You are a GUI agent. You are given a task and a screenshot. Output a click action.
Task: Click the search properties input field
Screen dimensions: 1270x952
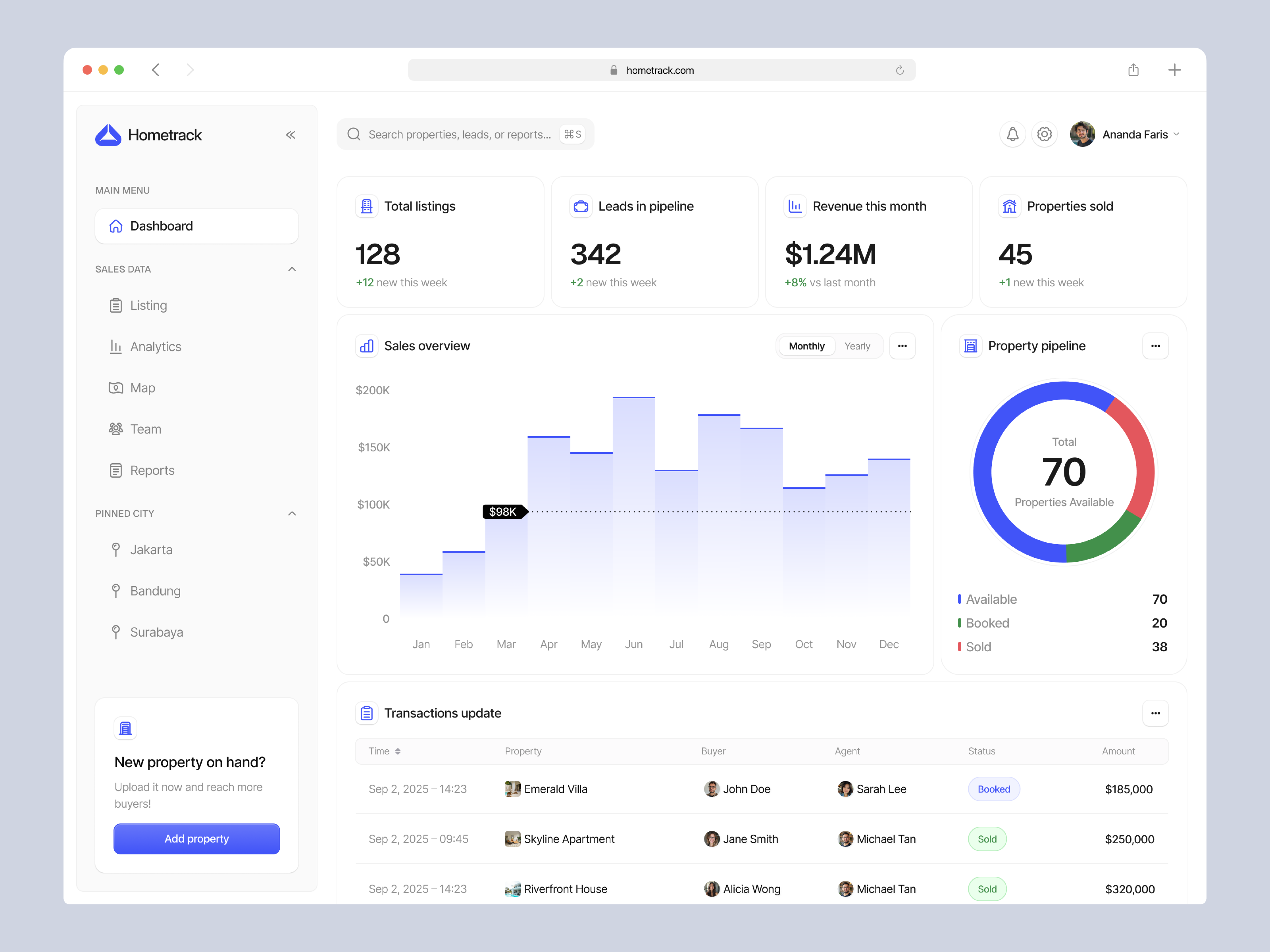tap(465, 134)
